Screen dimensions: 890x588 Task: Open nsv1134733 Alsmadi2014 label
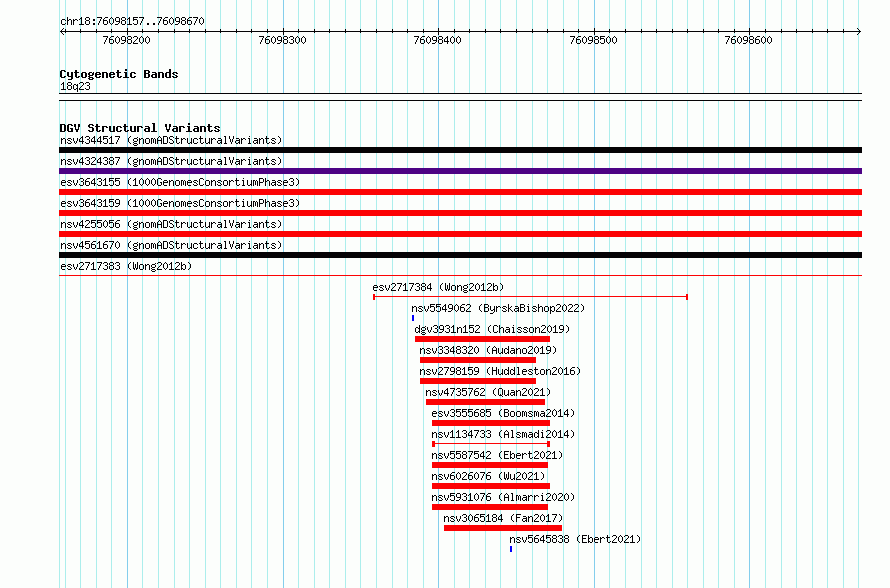tap(503, 434)
